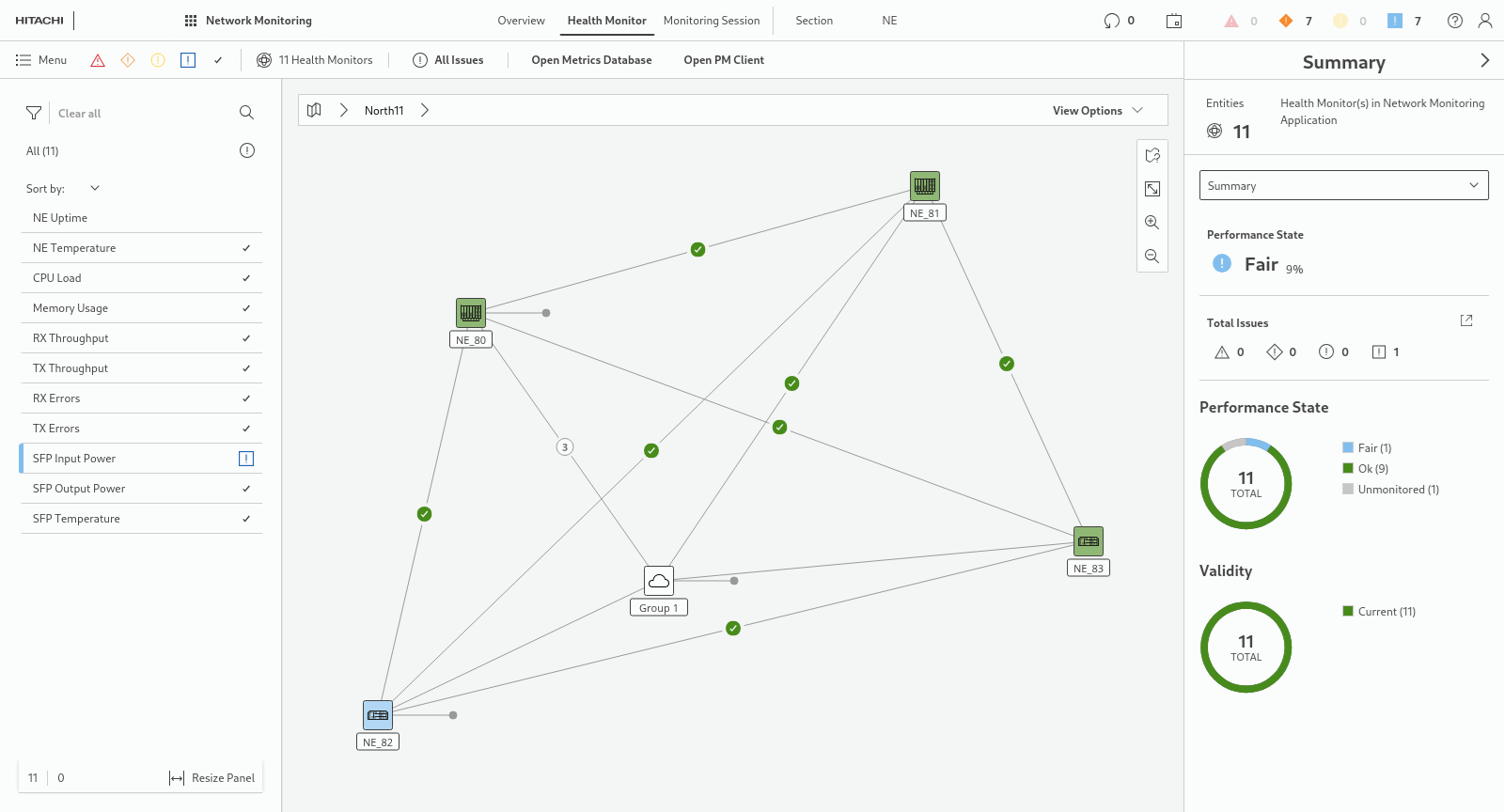Open the filter search magnifier icon
This screenshot has width=1504, height=812.
[x=246, y=113]
